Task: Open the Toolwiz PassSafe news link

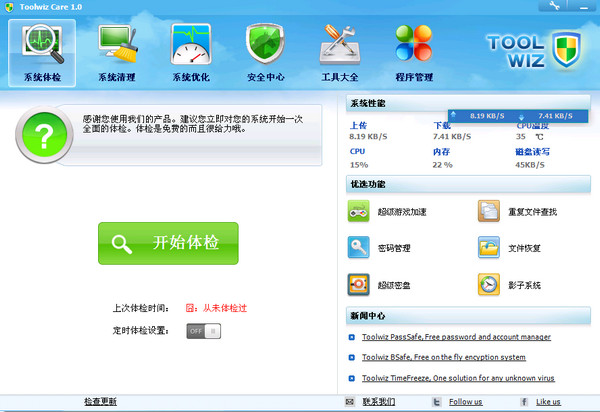Action: 456,337
